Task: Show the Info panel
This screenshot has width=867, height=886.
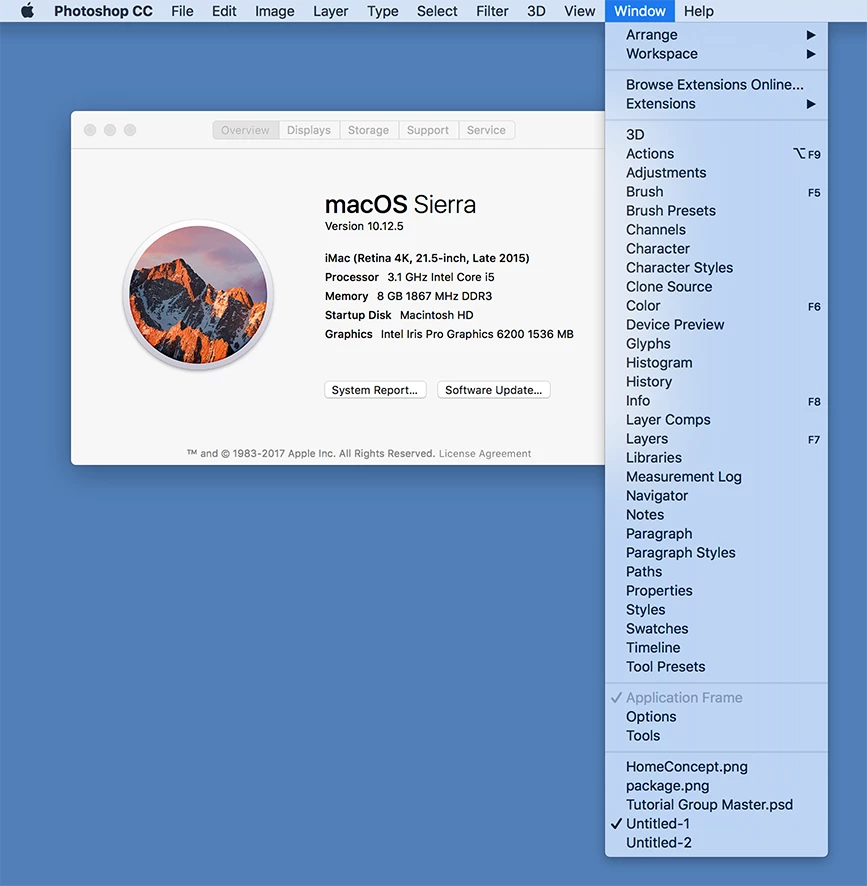Action: [716, 401]
